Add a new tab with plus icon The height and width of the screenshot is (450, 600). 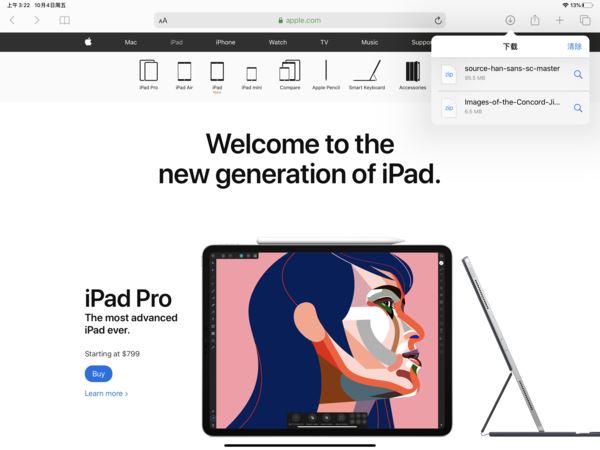559,20
